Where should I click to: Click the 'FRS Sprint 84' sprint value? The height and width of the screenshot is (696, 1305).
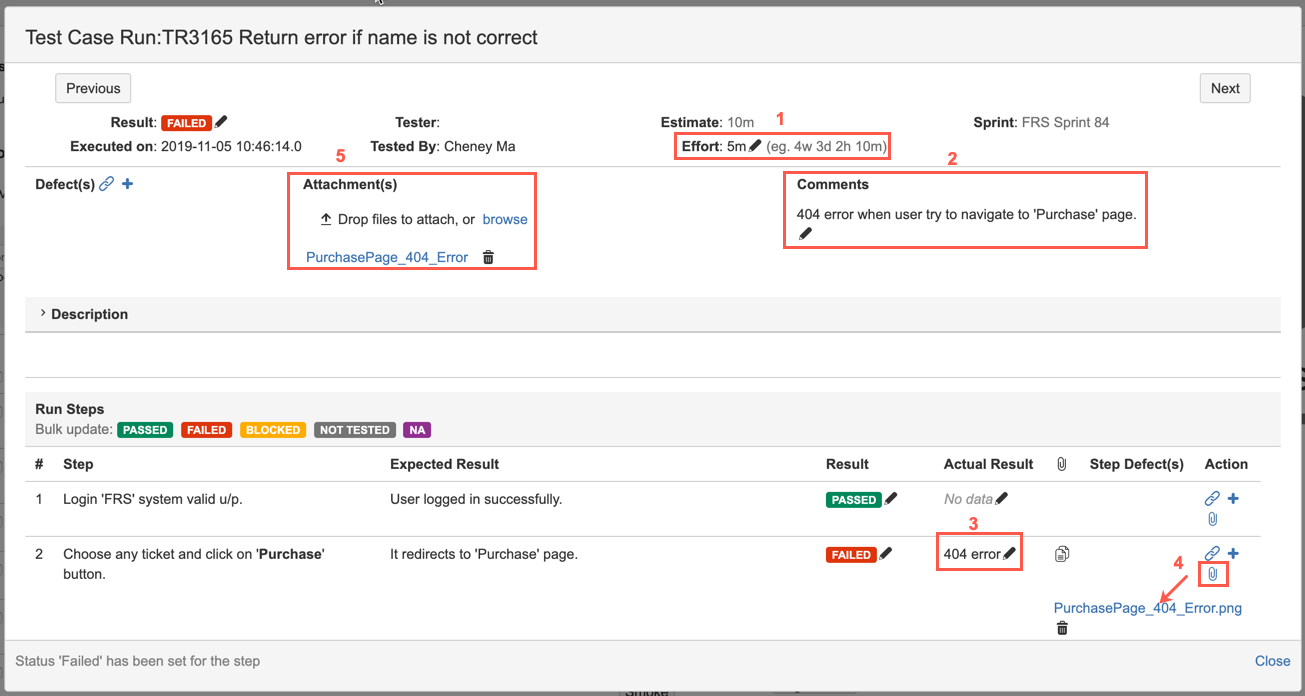coord(1066,122)
